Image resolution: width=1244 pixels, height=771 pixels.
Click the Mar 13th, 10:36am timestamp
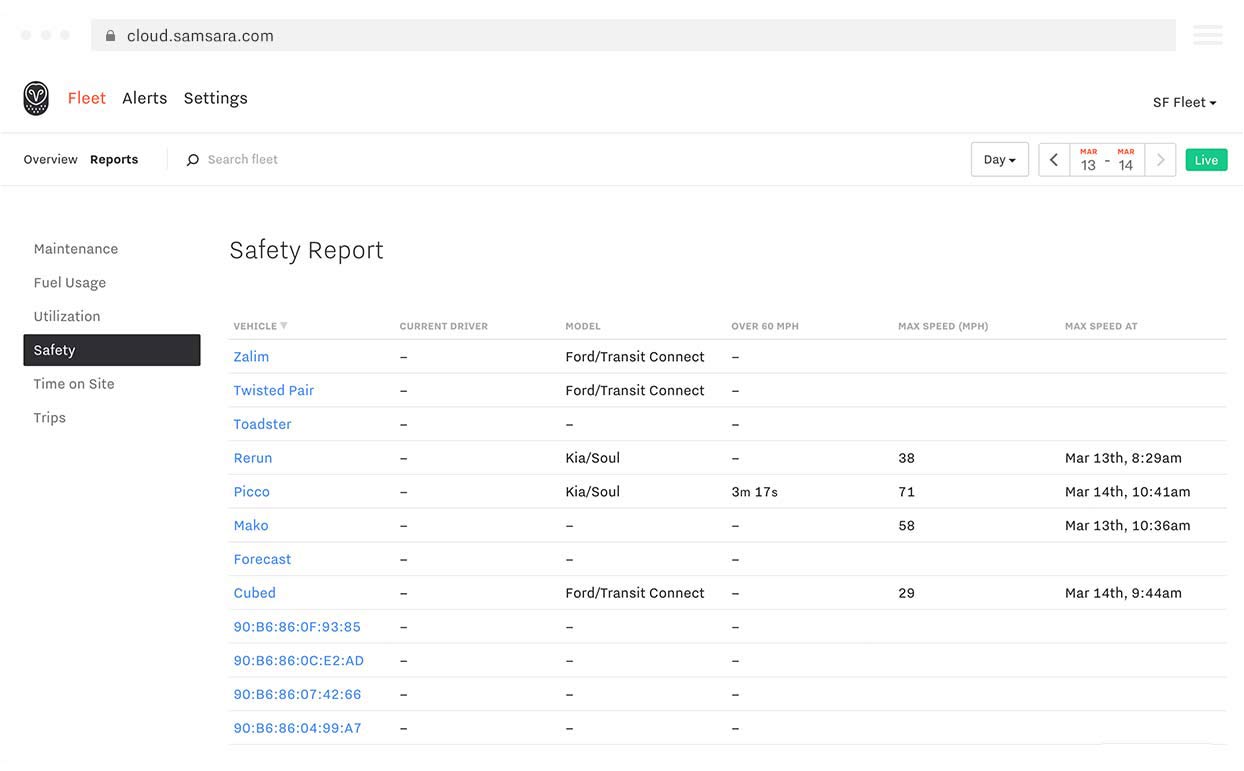coord(1128,526)
